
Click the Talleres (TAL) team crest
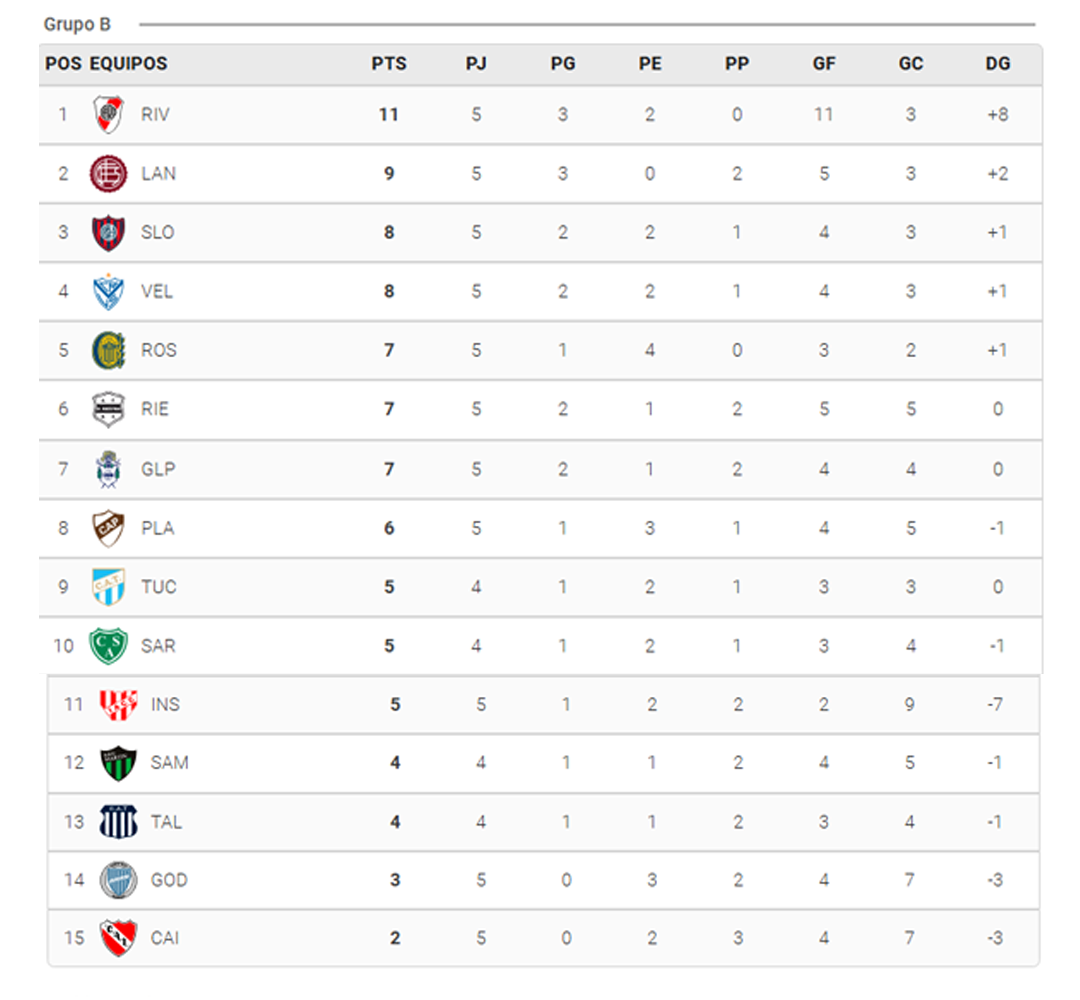click(118, 822)
